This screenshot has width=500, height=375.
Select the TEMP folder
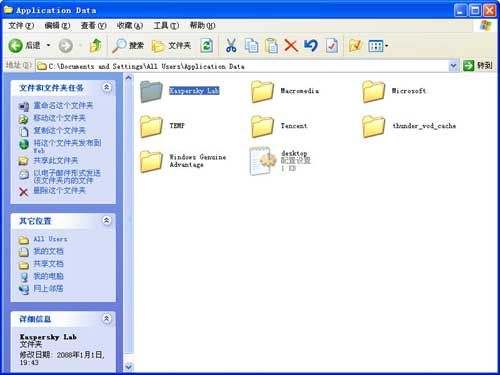tap(162, 126)
